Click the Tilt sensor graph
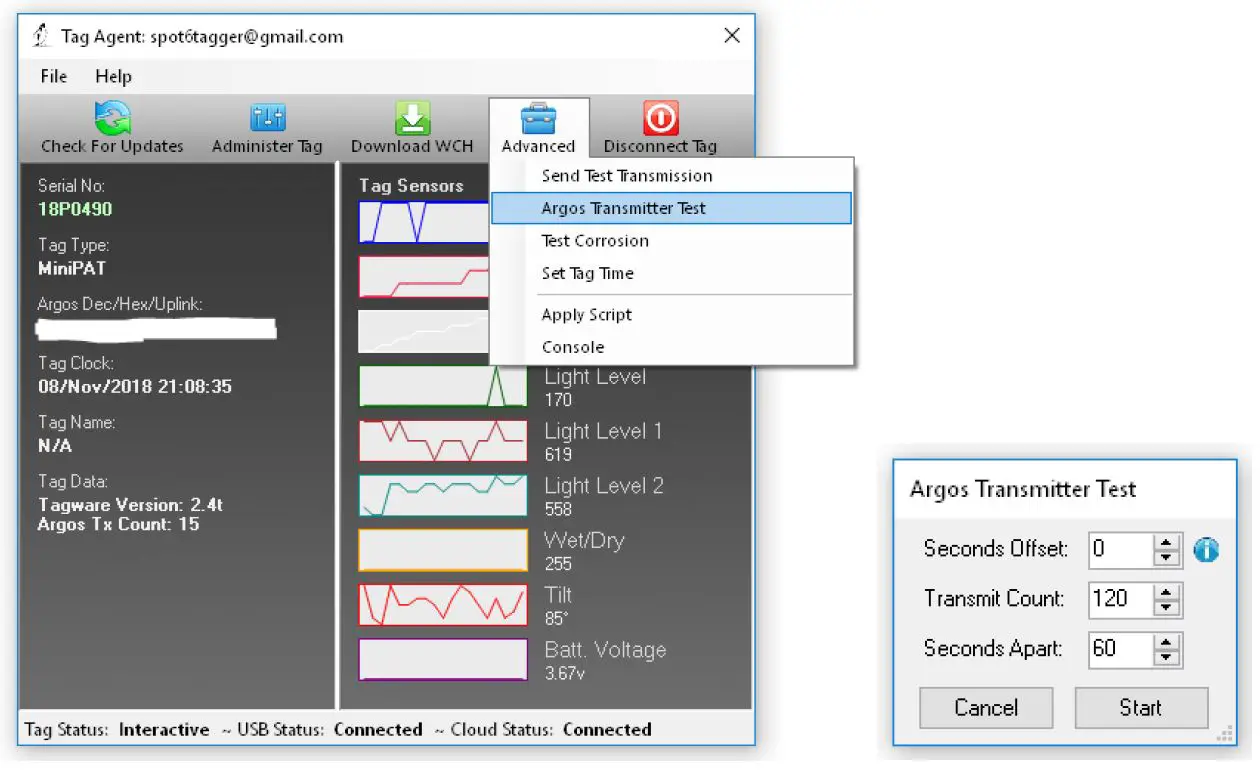 pos(443,605)
